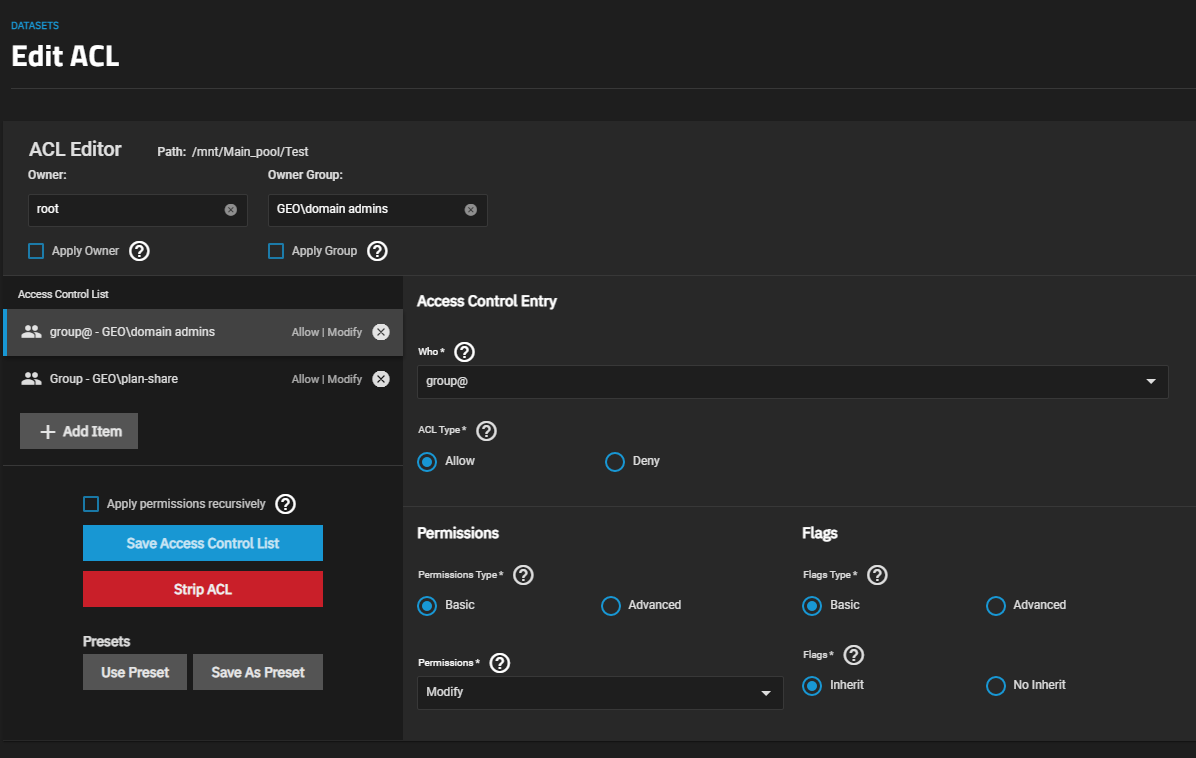Open the Who dropdown showing group@
This screenshot has width=1196, height=758.
(x=793, y=381)
